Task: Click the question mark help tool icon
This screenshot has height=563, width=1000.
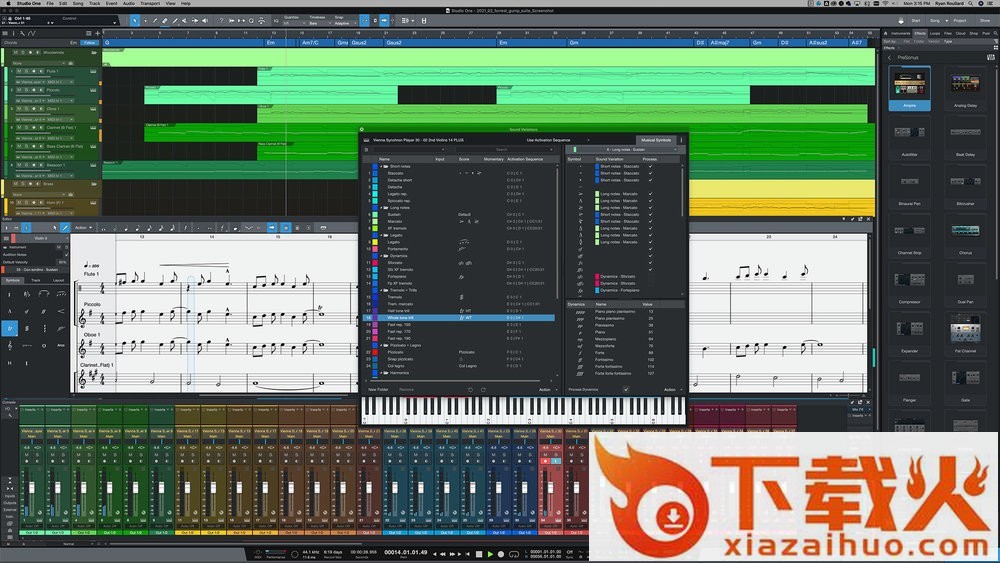Action: 221,20
